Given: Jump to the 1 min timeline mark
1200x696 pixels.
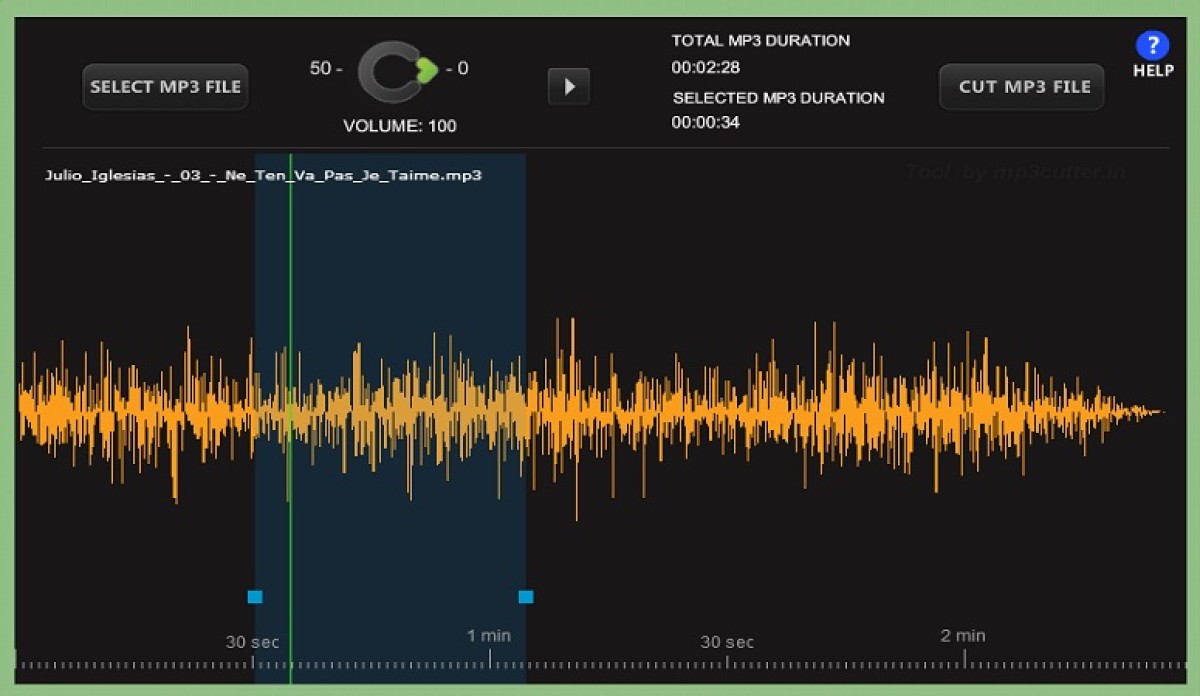Looking at the screenshot, I should 489,636.
